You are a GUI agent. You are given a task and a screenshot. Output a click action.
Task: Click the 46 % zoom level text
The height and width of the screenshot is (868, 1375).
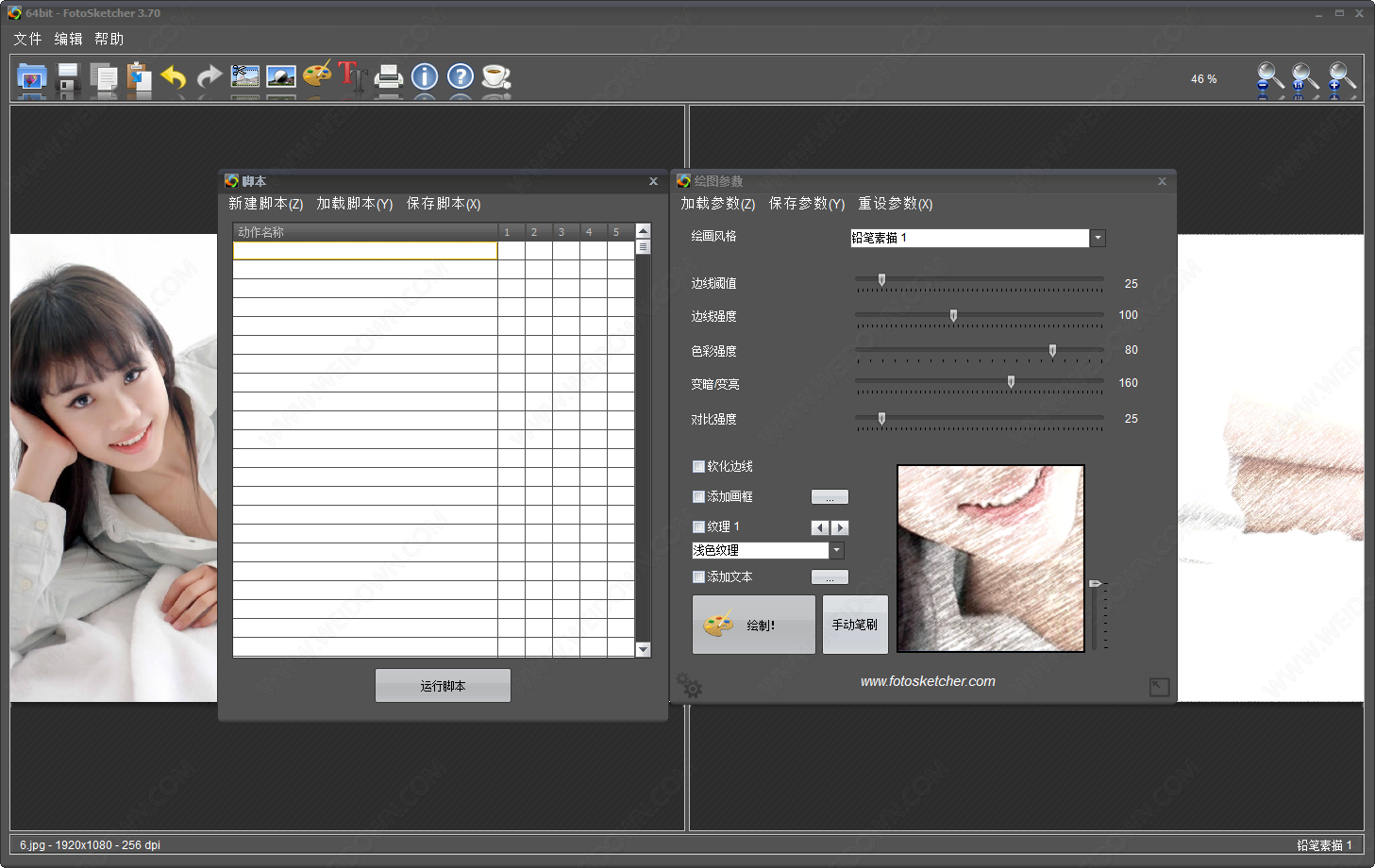pos(1203,79)
